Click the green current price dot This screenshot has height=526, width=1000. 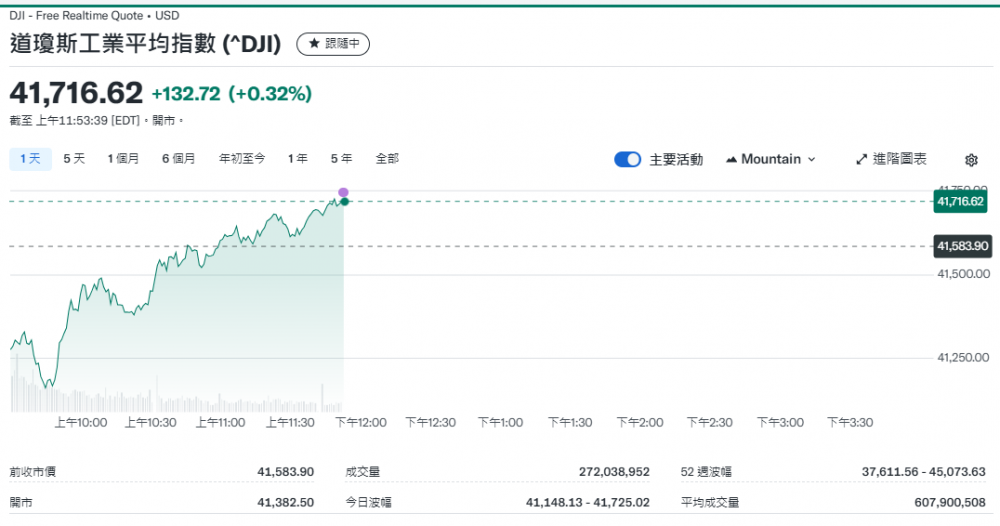click(x=344, y=202)
